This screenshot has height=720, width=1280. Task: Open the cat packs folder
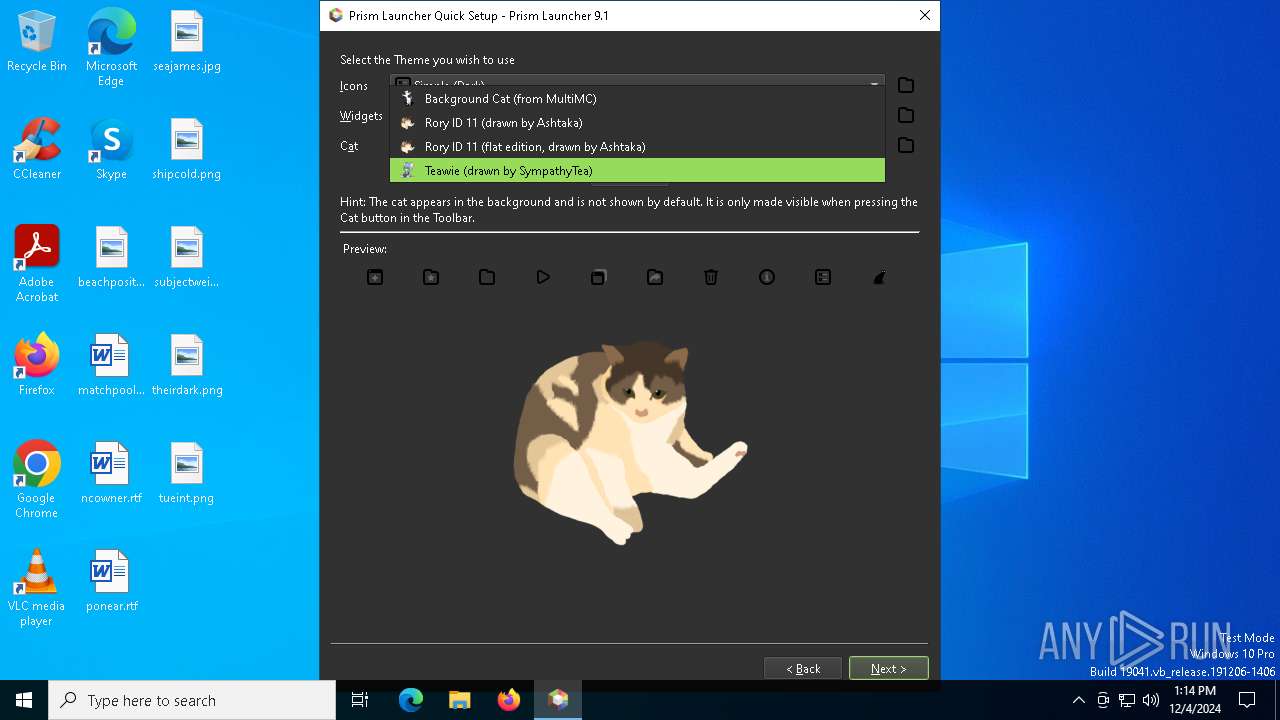(906, 145)
